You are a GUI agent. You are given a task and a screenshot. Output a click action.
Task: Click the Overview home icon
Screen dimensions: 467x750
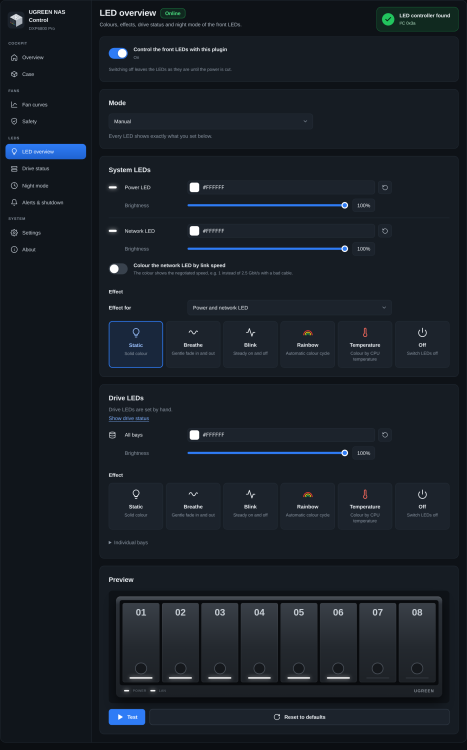(14, 57)
